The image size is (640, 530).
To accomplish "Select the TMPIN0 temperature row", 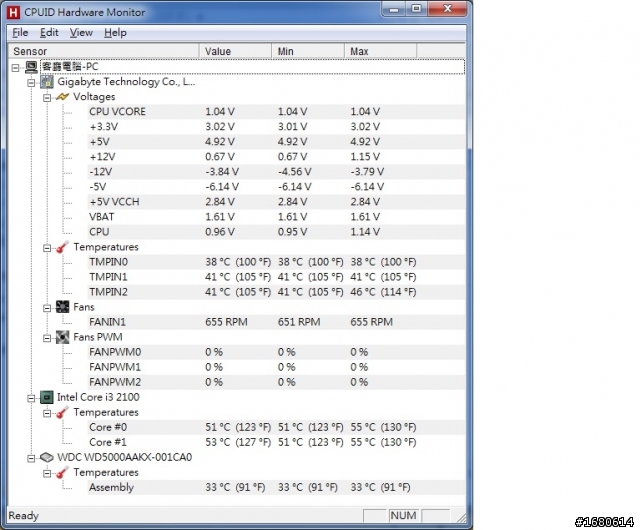I will pos(276,262).
